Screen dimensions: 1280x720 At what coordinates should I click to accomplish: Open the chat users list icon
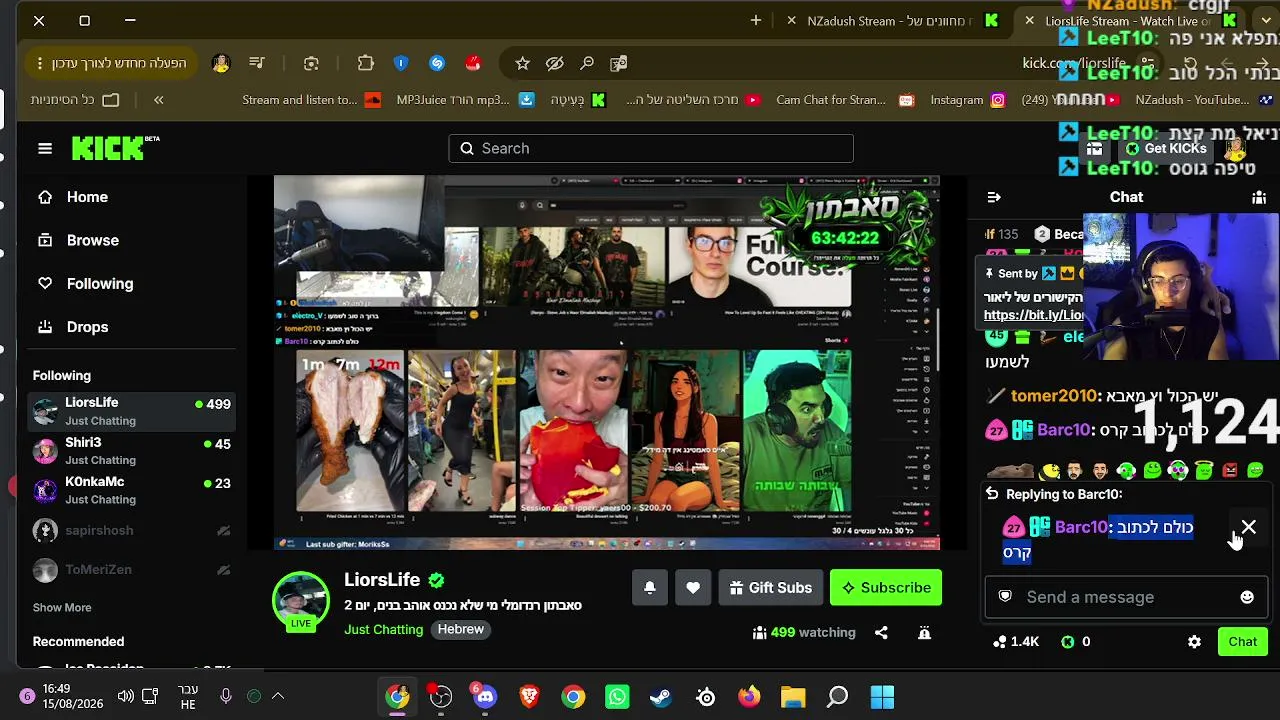pos(1259,197)
